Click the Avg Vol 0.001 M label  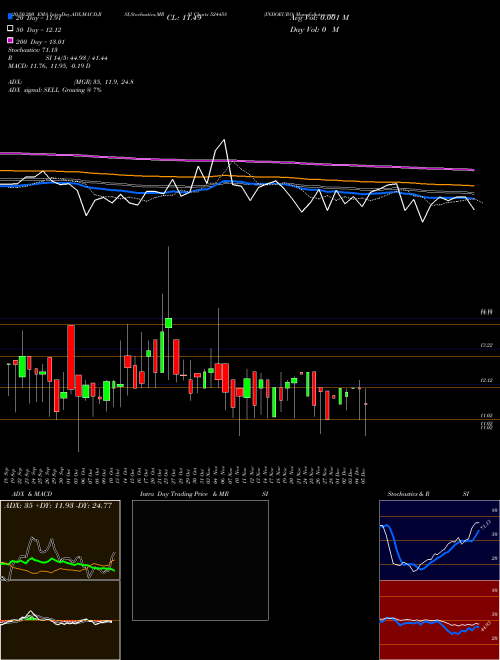pyautogui.click(x=319, y=17)
